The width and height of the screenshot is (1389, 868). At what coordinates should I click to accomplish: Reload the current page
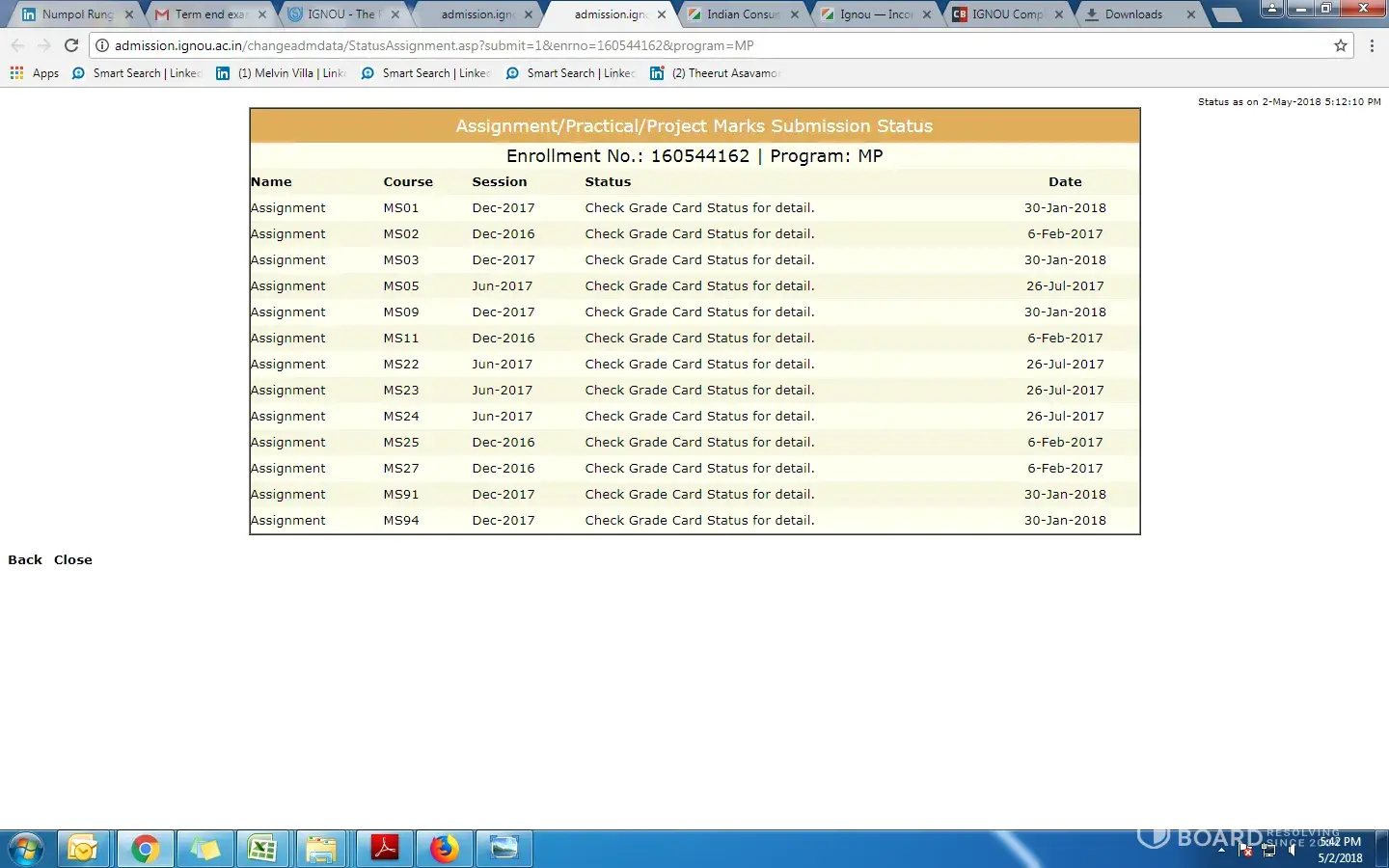[x=70, y=45]
